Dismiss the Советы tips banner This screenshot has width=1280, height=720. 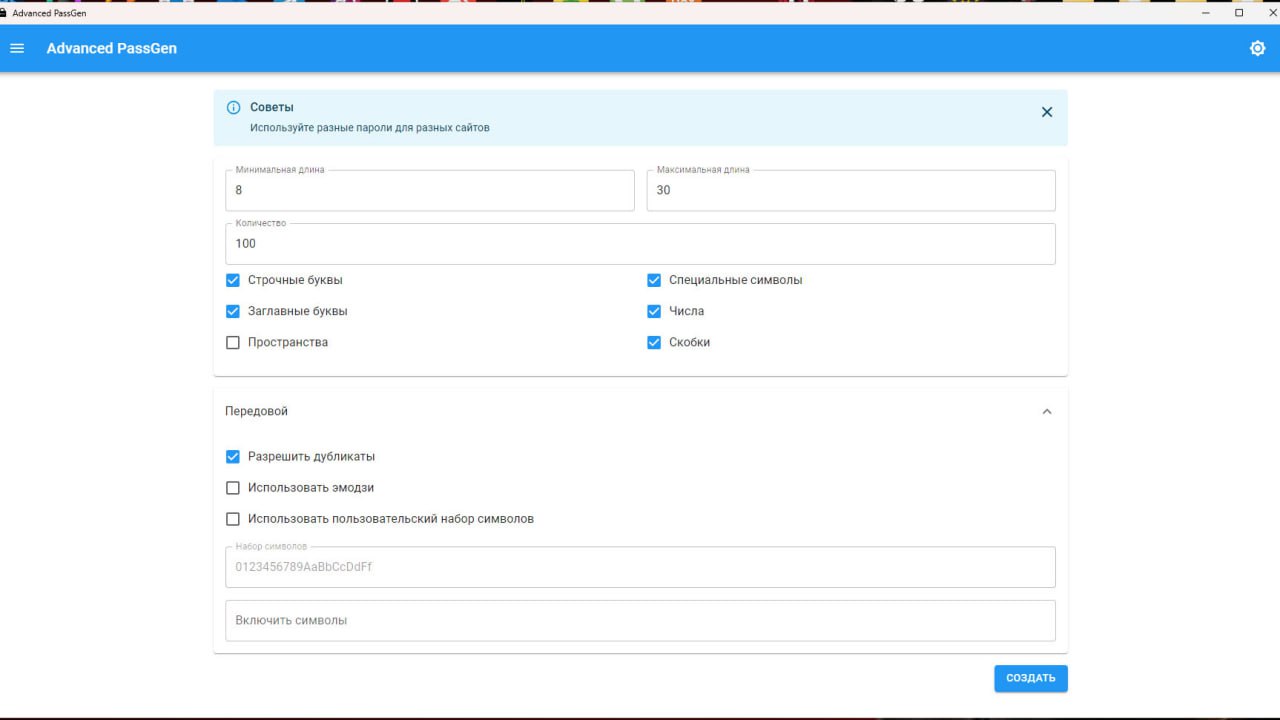(x=1046, y=112)
